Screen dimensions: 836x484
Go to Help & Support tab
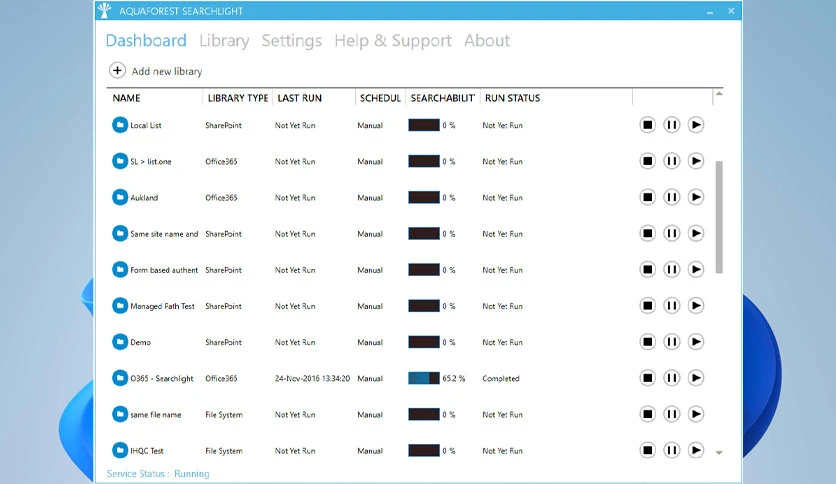[x=393, y=41]
